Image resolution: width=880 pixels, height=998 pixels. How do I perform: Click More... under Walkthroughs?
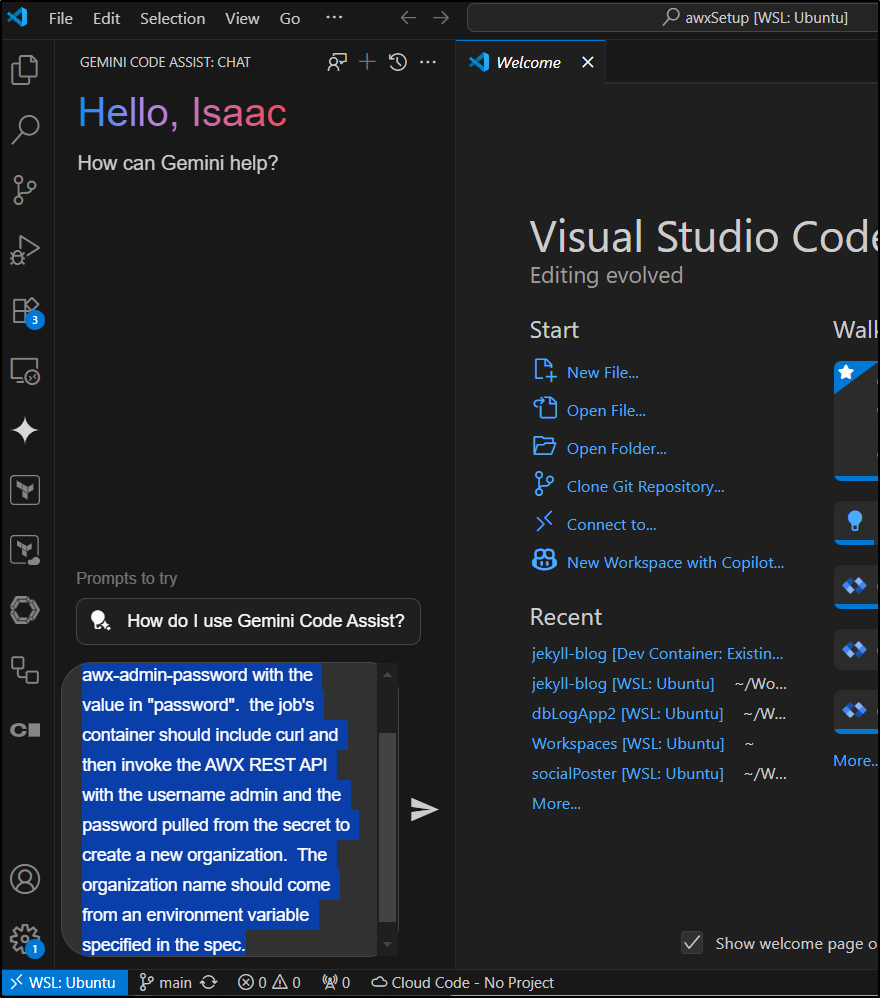(856, 761)
